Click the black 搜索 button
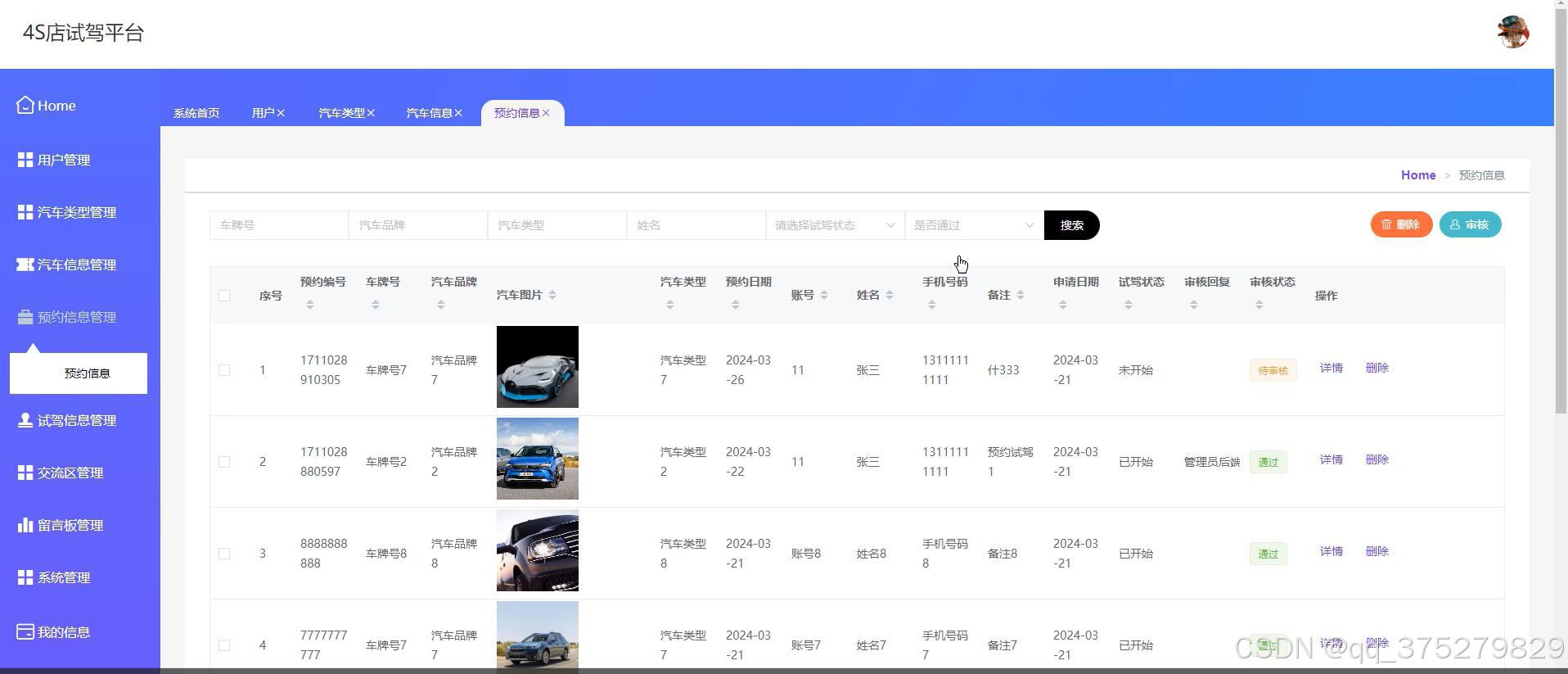The image size is (1568, 674). pyautogui.click(x=1071, y=225)
